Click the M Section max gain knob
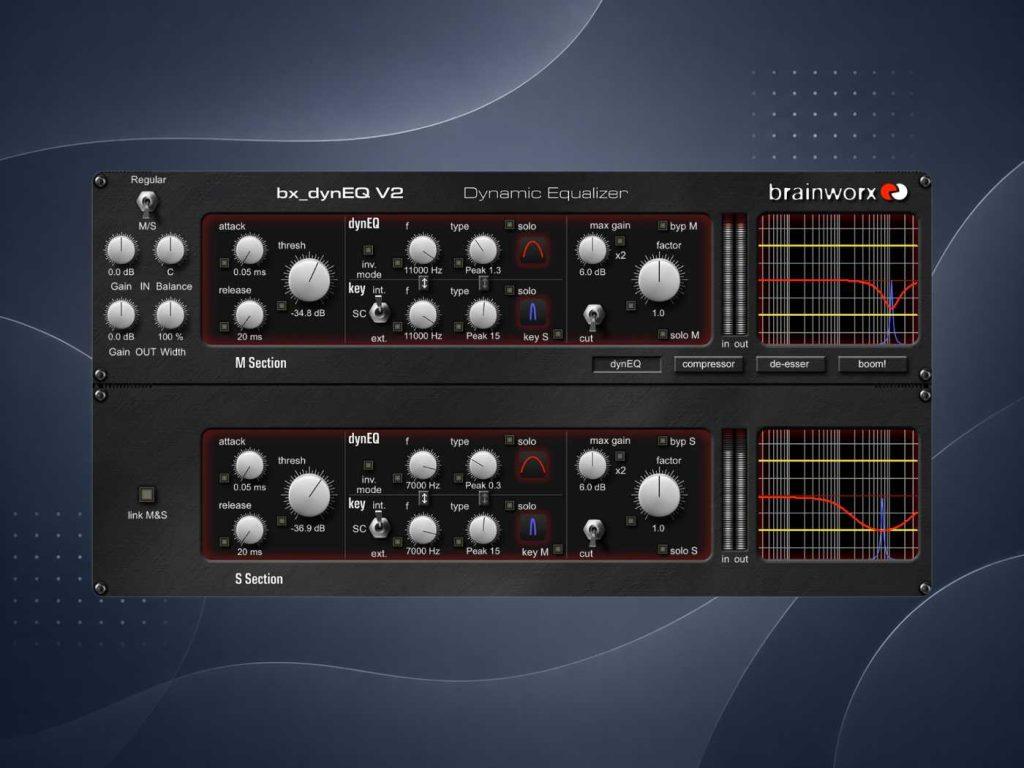 coord(592,250)
